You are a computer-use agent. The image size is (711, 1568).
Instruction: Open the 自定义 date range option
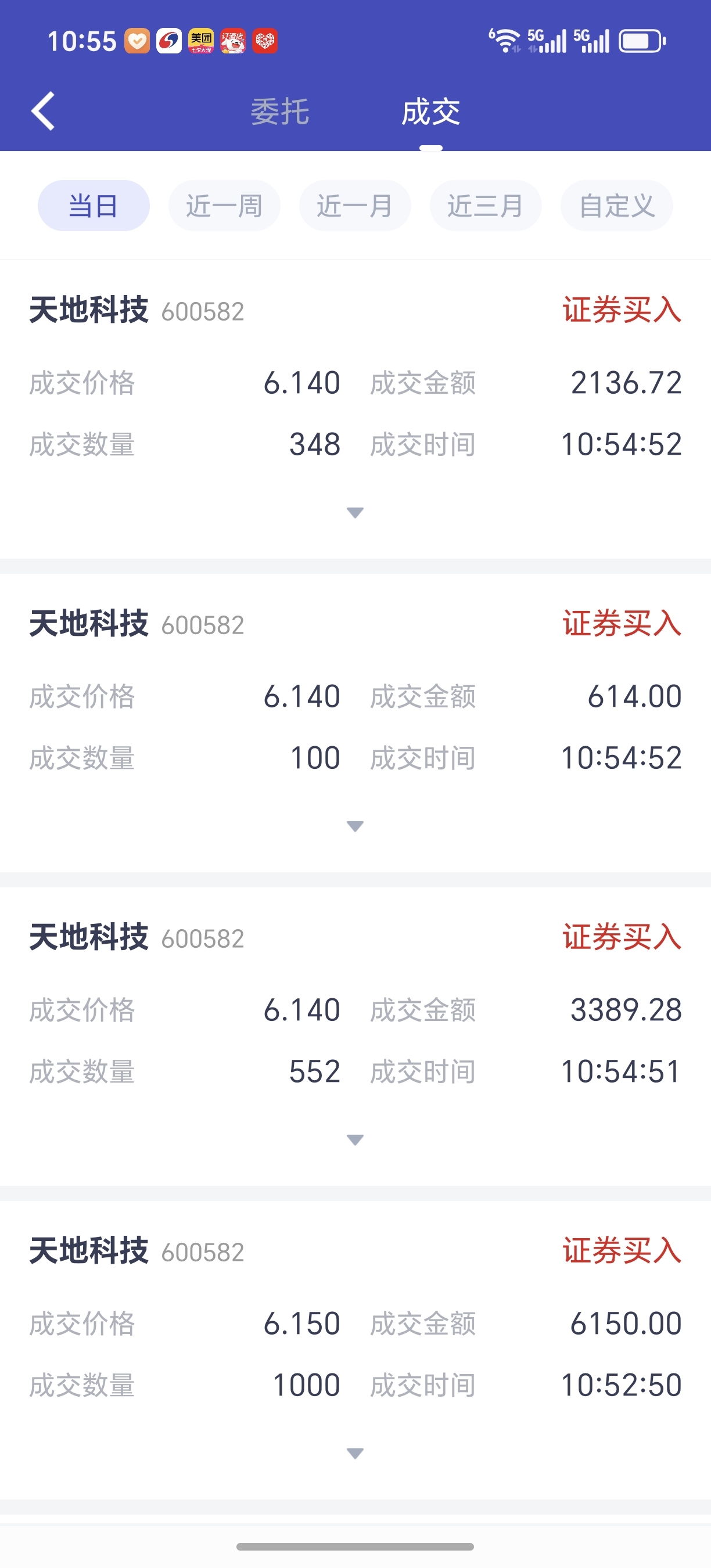(x=617, y=206)
